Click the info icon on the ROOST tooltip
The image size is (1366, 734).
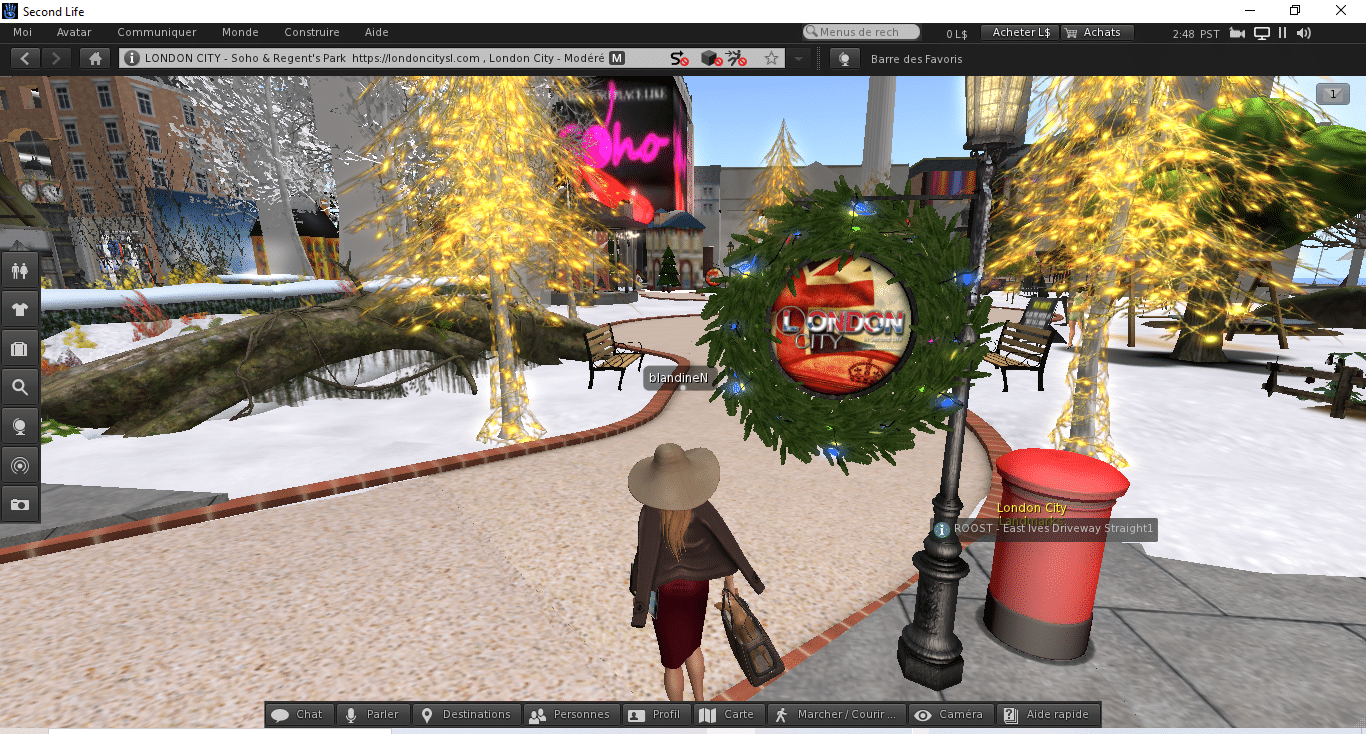coord(941,529)
